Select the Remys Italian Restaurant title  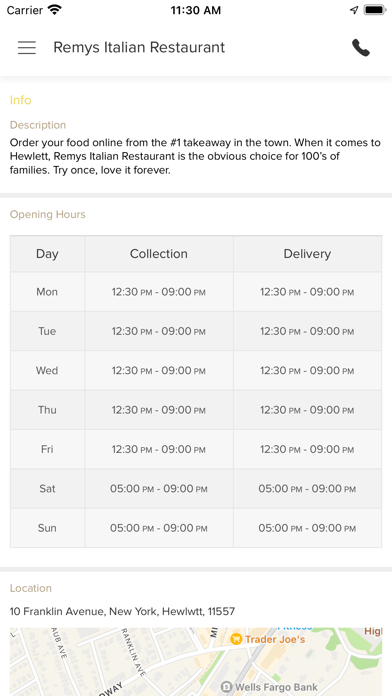139,47
